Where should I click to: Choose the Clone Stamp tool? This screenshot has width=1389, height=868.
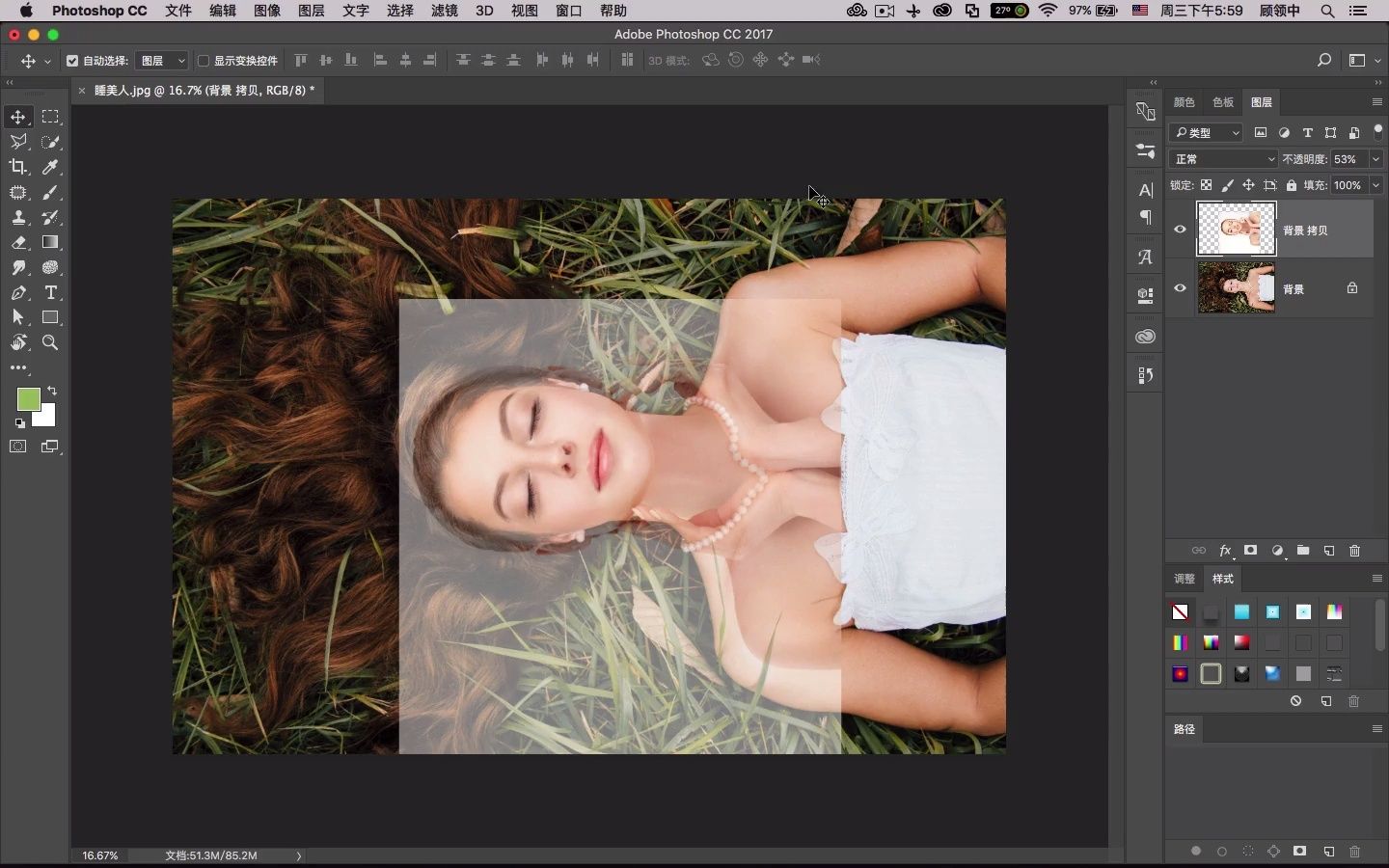pyautogui.click(x=18, y=217)
